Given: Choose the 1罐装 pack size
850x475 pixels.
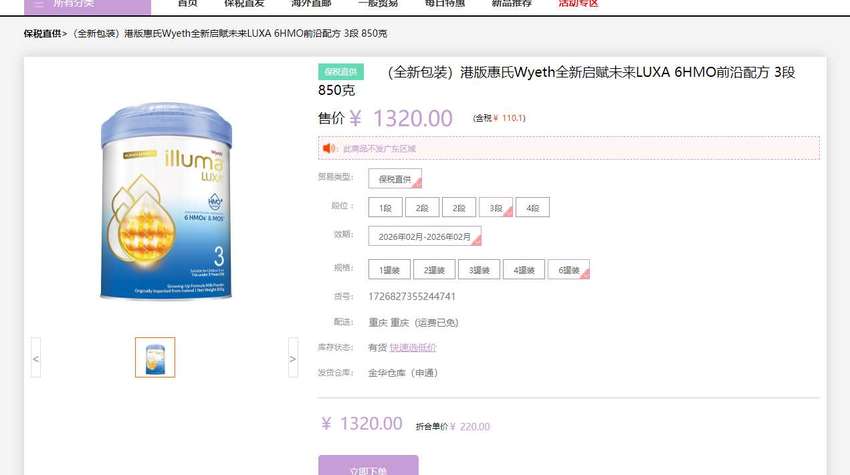Looking at the screenshot, I should click(389, 269).
